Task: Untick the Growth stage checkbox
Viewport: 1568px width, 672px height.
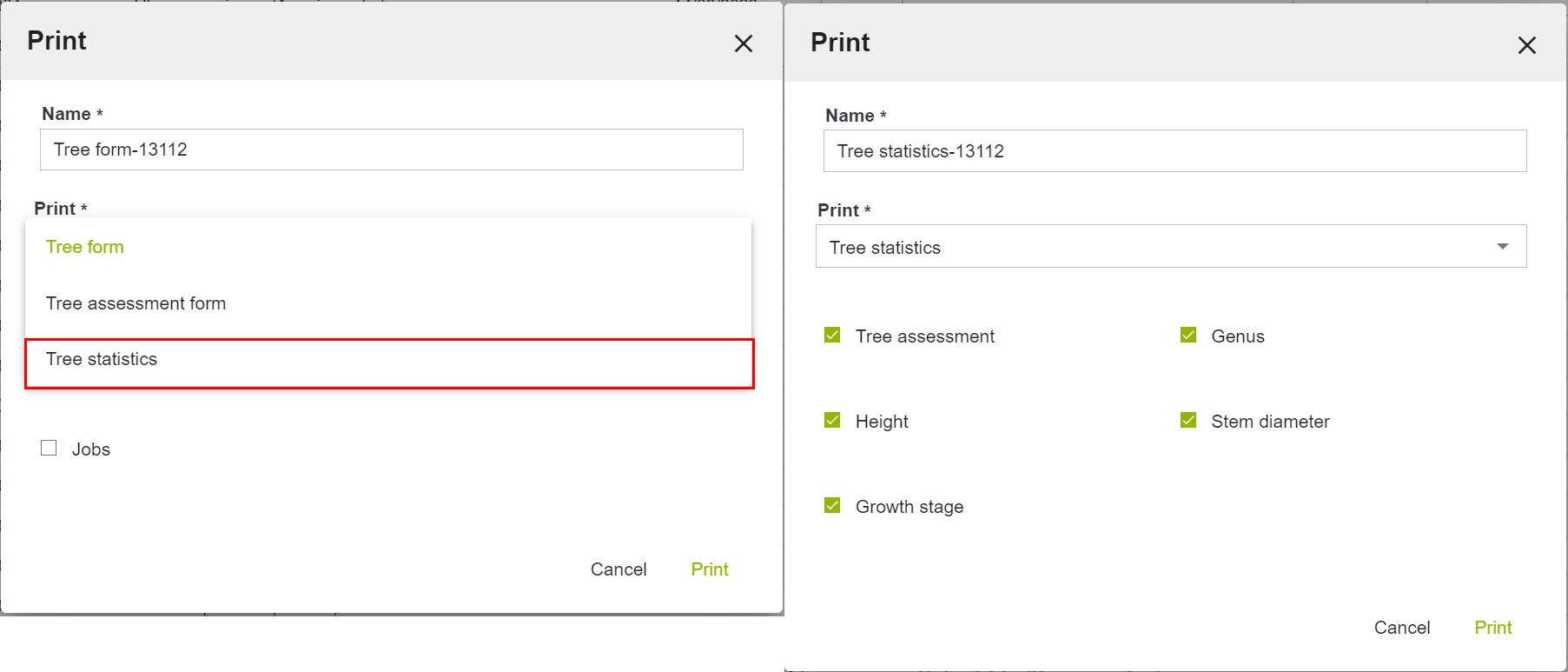Action: pos(832,506)
